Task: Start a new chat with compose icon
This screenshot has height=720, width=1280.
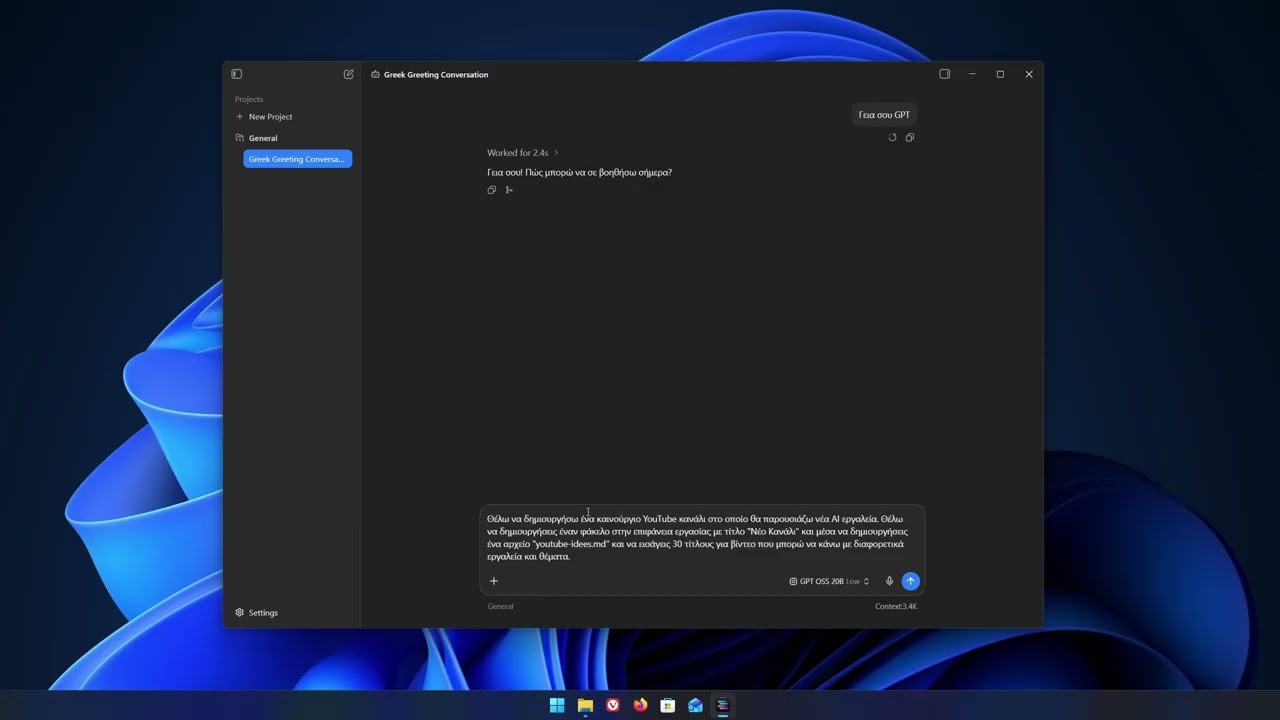Action: (x=348, y=74)
